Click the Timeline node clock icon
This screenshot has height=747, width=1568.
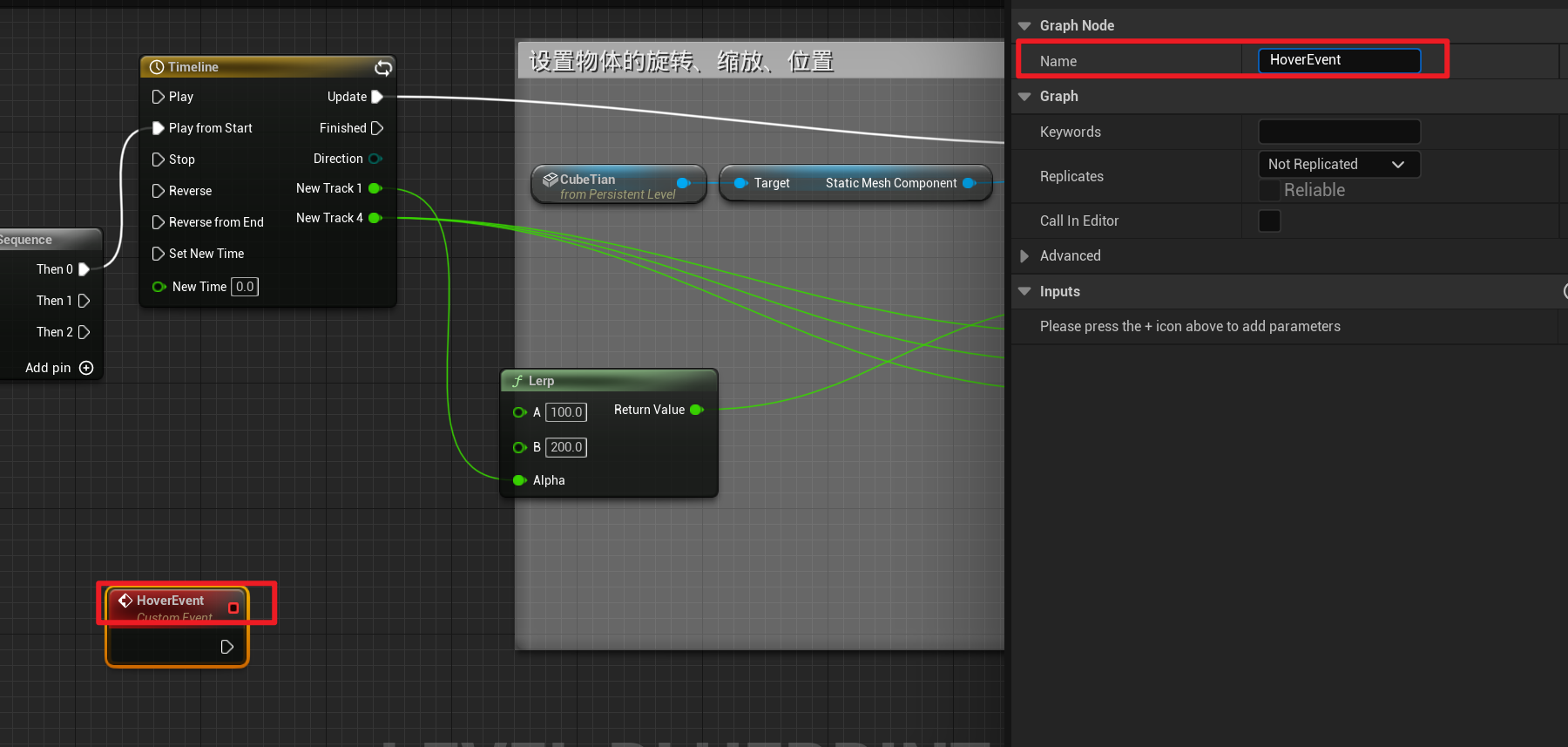(x=157, y=67)
